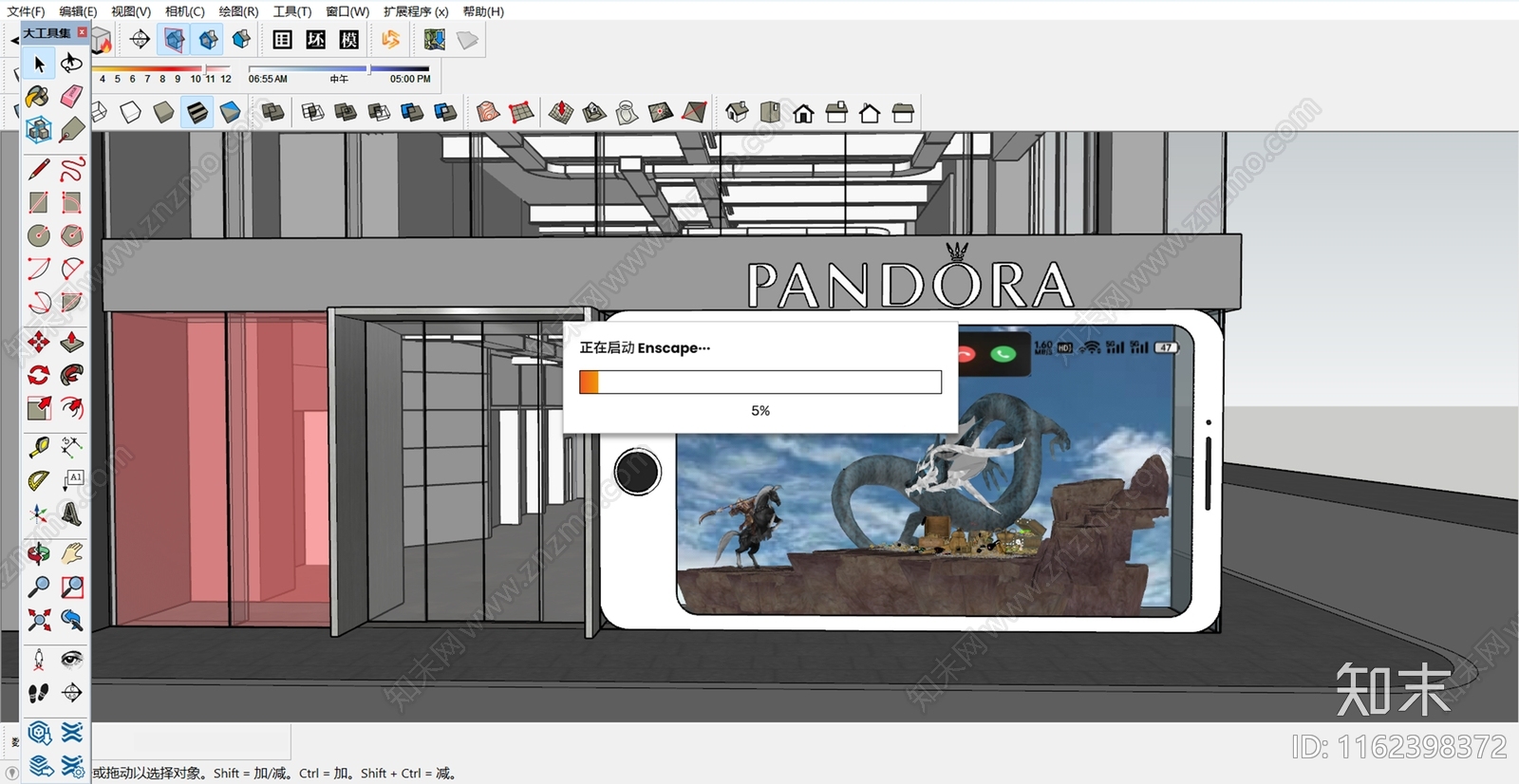This screenshot has width=1519, height=784.
Task: Click the Sandbox Flip Edge tool
Action: [694, 113]
